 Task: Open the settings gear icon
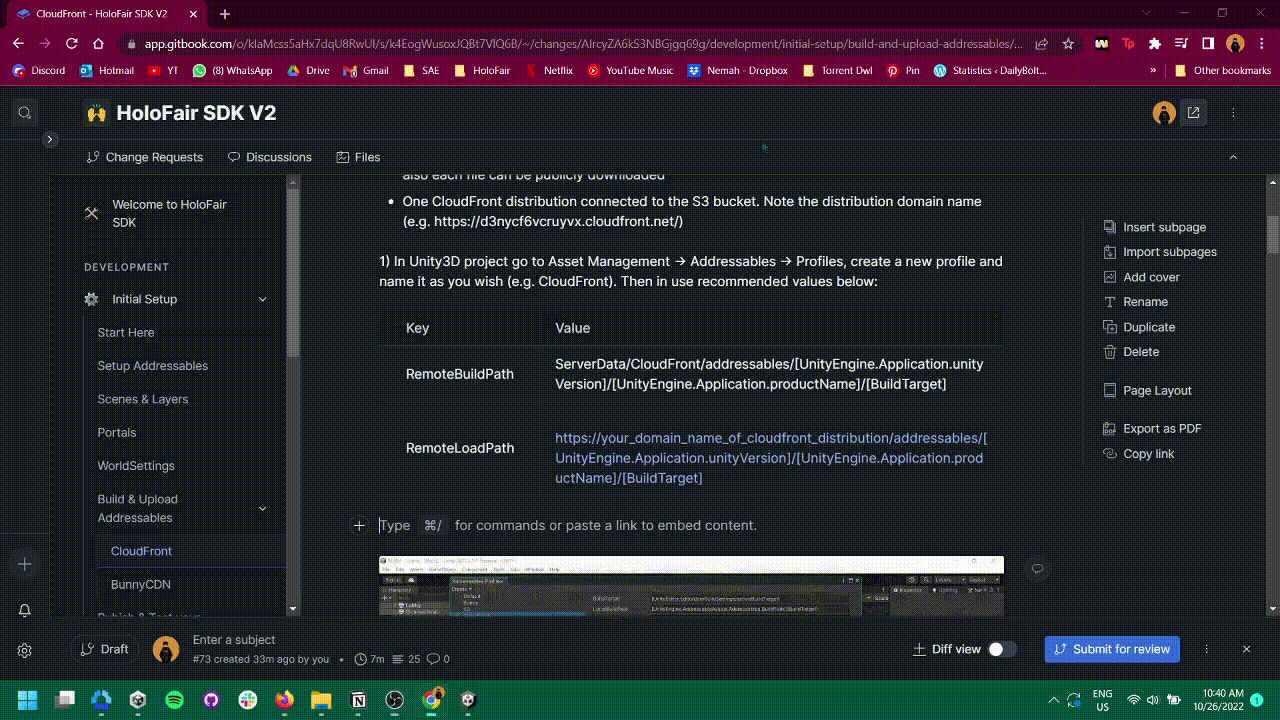coord(25,650)
